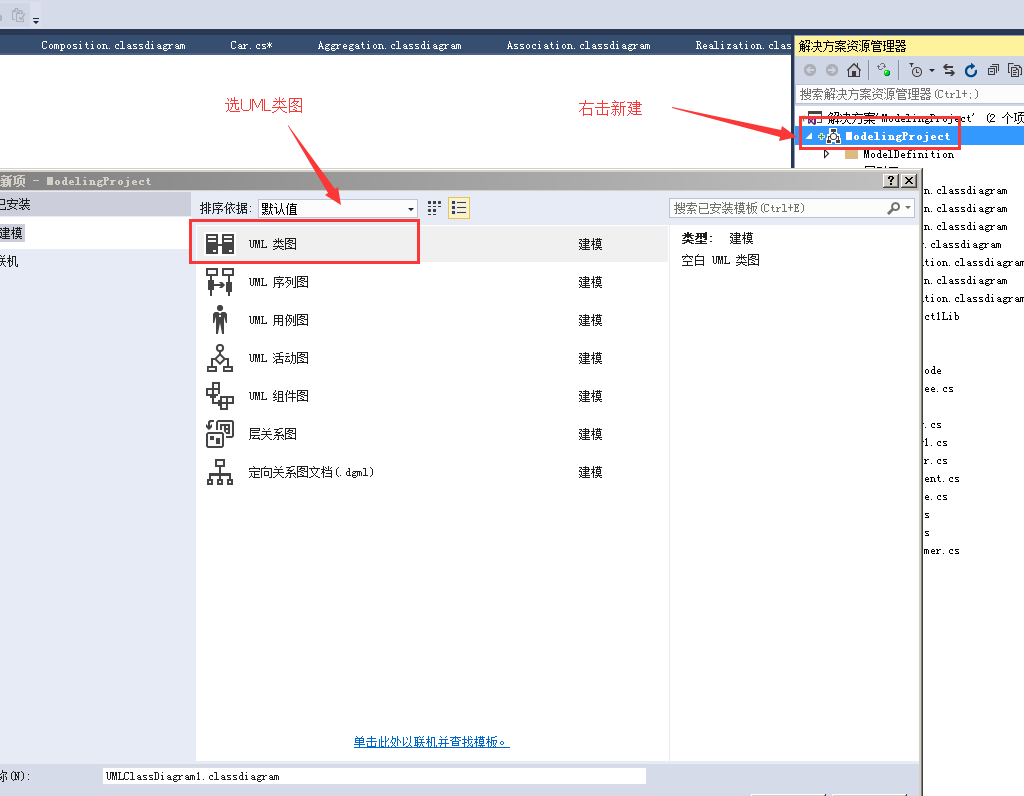Choose the 层关系图 template

point(432,434)
